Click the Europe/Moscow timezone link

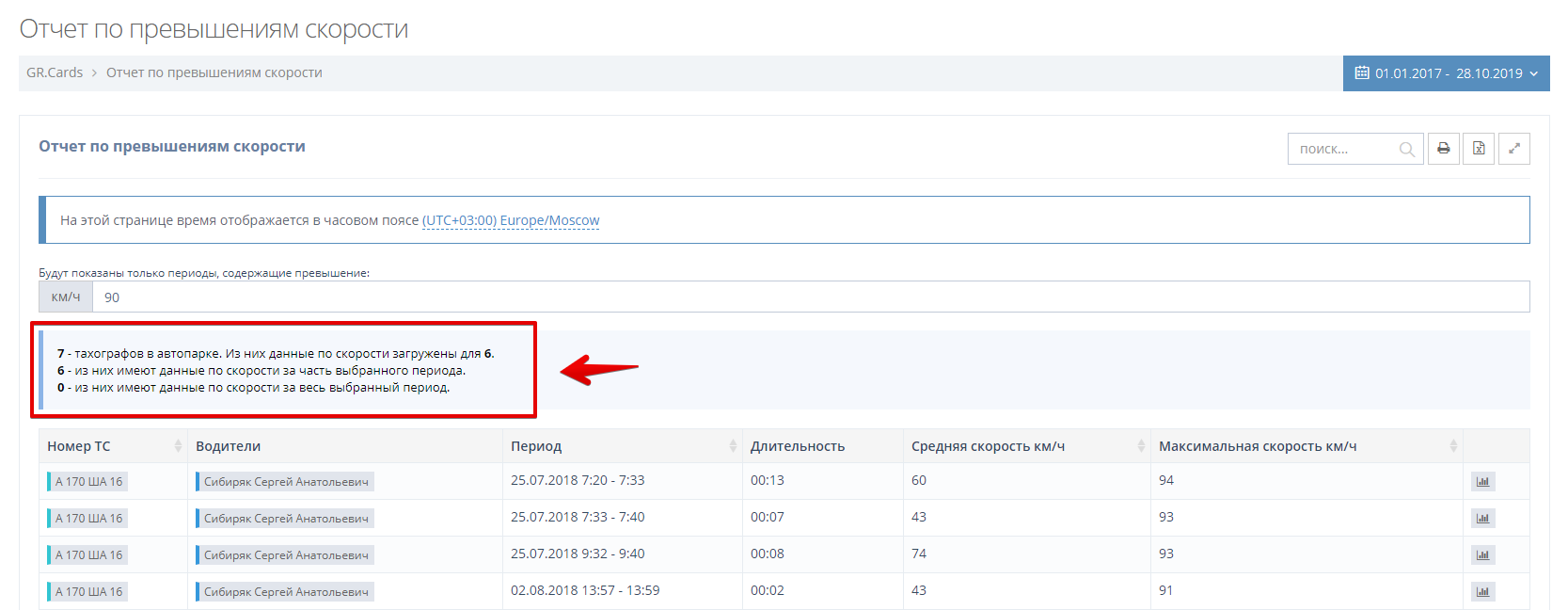coord(511,220)
